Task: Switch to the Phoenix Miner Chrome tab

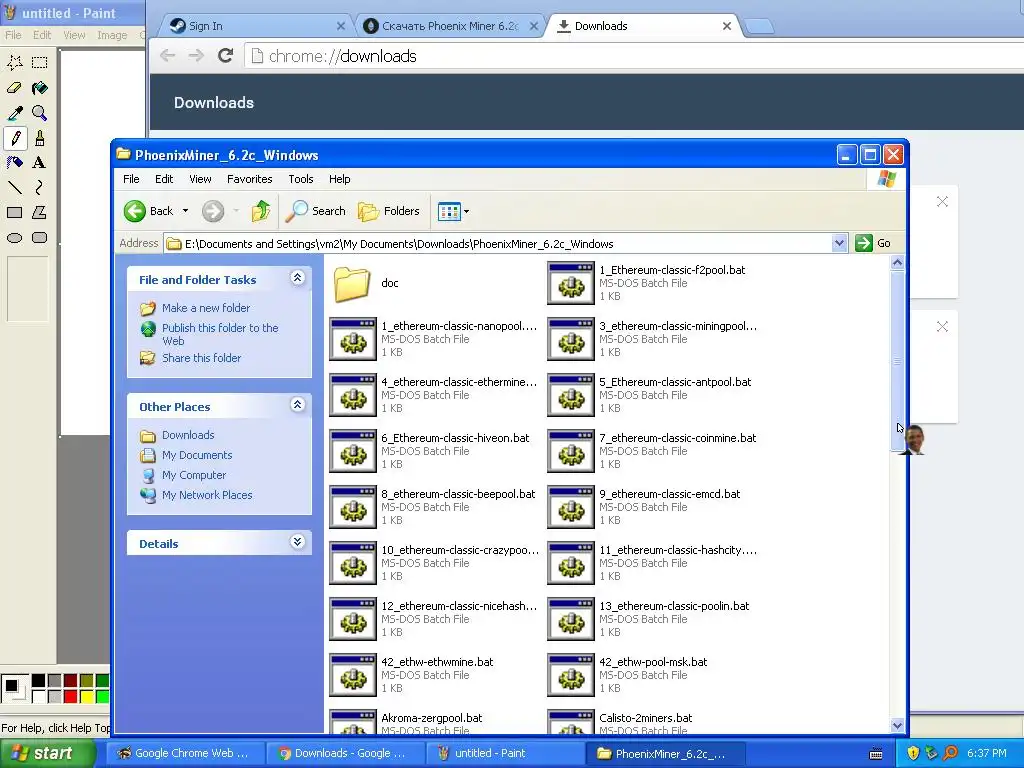Action: (451, 26)
